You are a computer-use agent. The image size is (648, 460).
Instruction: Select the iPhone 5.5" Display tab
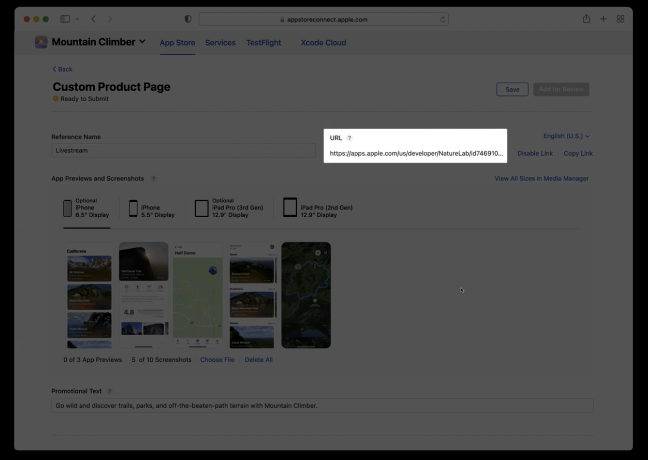(152, 208)
